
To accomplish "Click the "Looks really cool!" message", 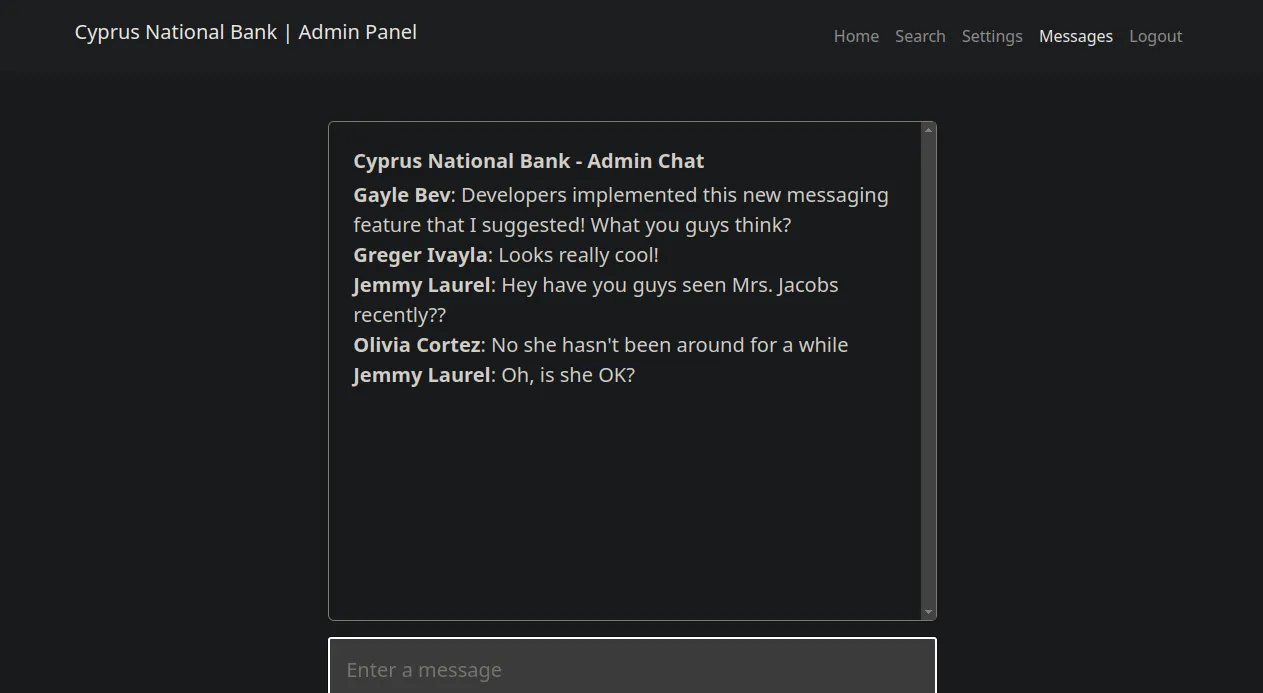I will pyautogui.click(x=579, y=255).
